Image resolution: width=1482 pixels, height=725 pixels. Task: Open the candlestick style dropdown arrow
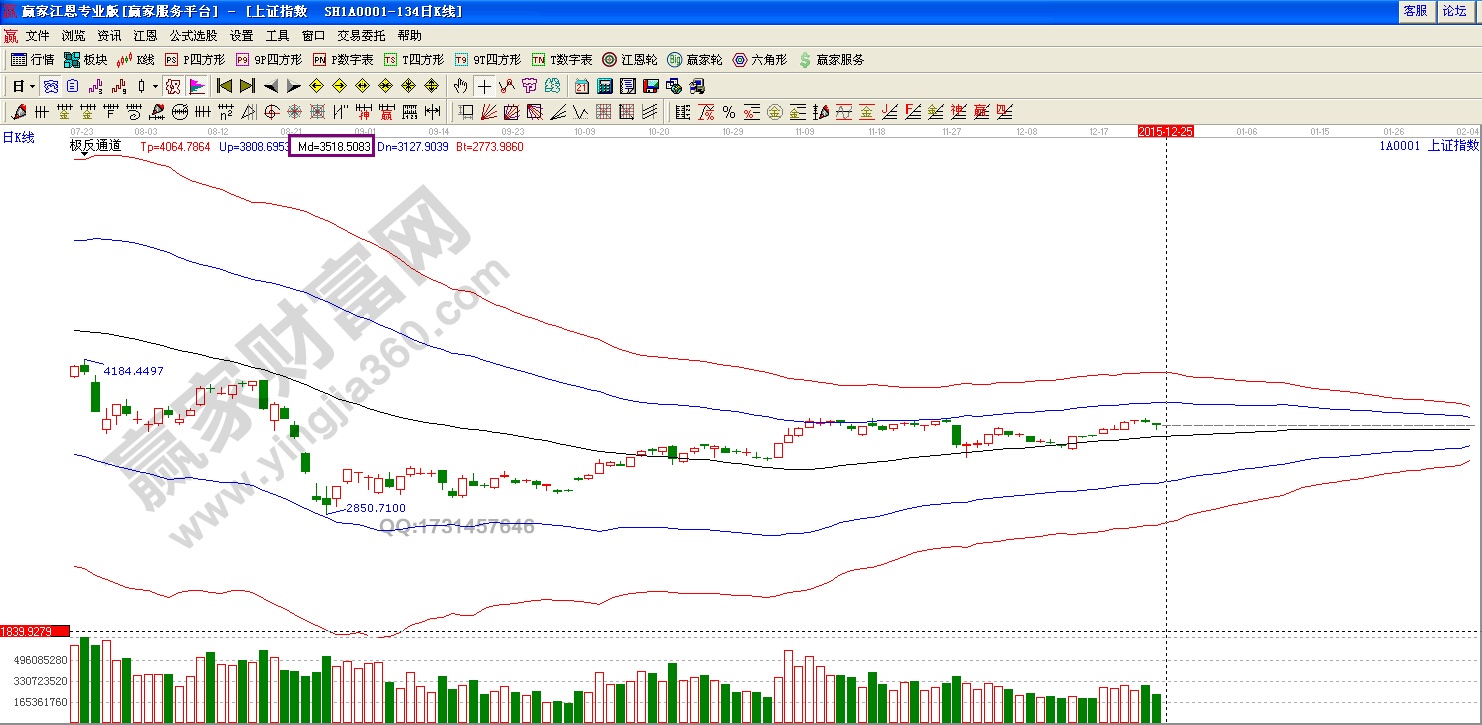[x=155, y=86]
